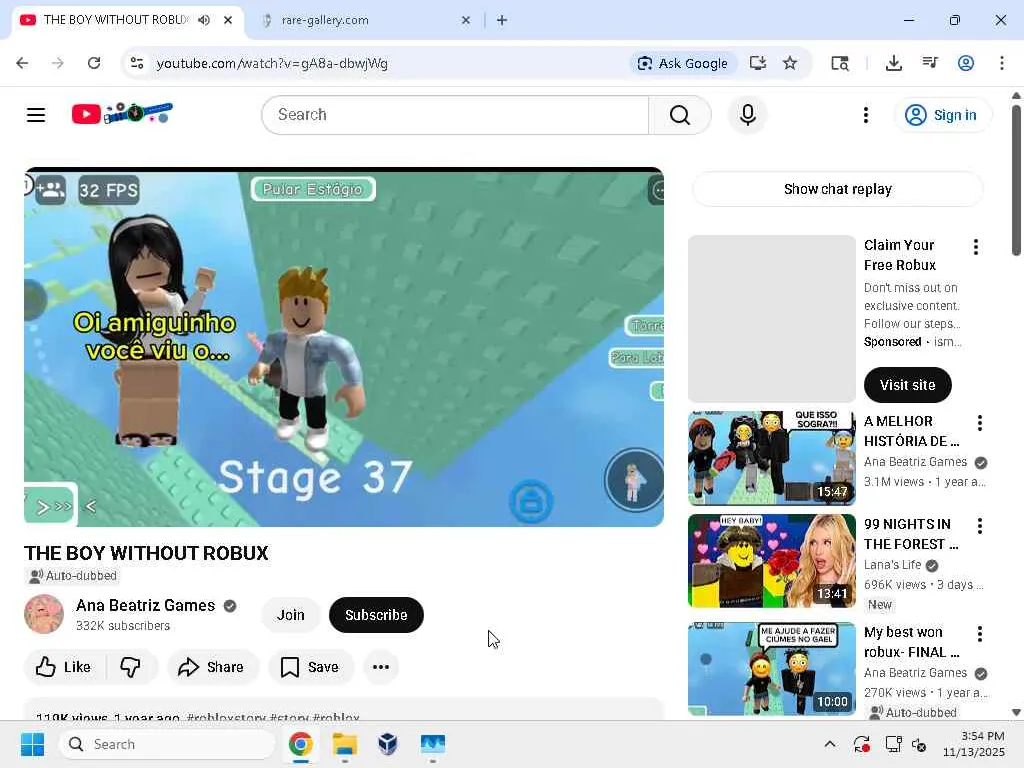Open the Claim Your Free Robux title
1024x768 pixels.
click(899, 255)
